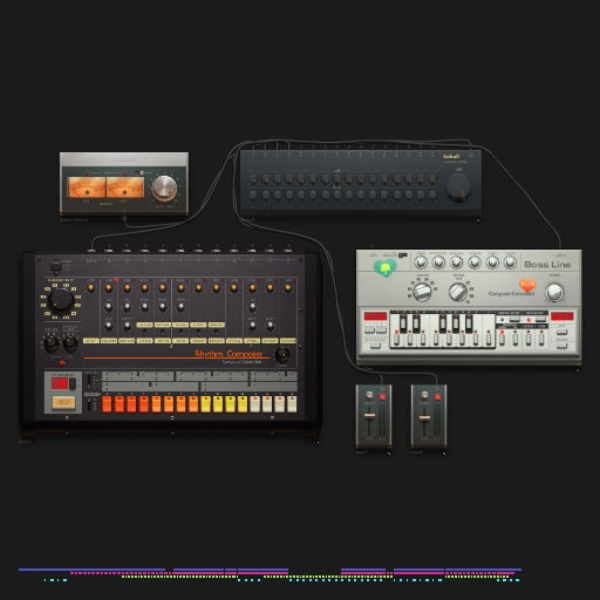This screenshot has height=600, width=600.
Task: Click the right VU meter on the master output
Action: [x=125, y=187]
